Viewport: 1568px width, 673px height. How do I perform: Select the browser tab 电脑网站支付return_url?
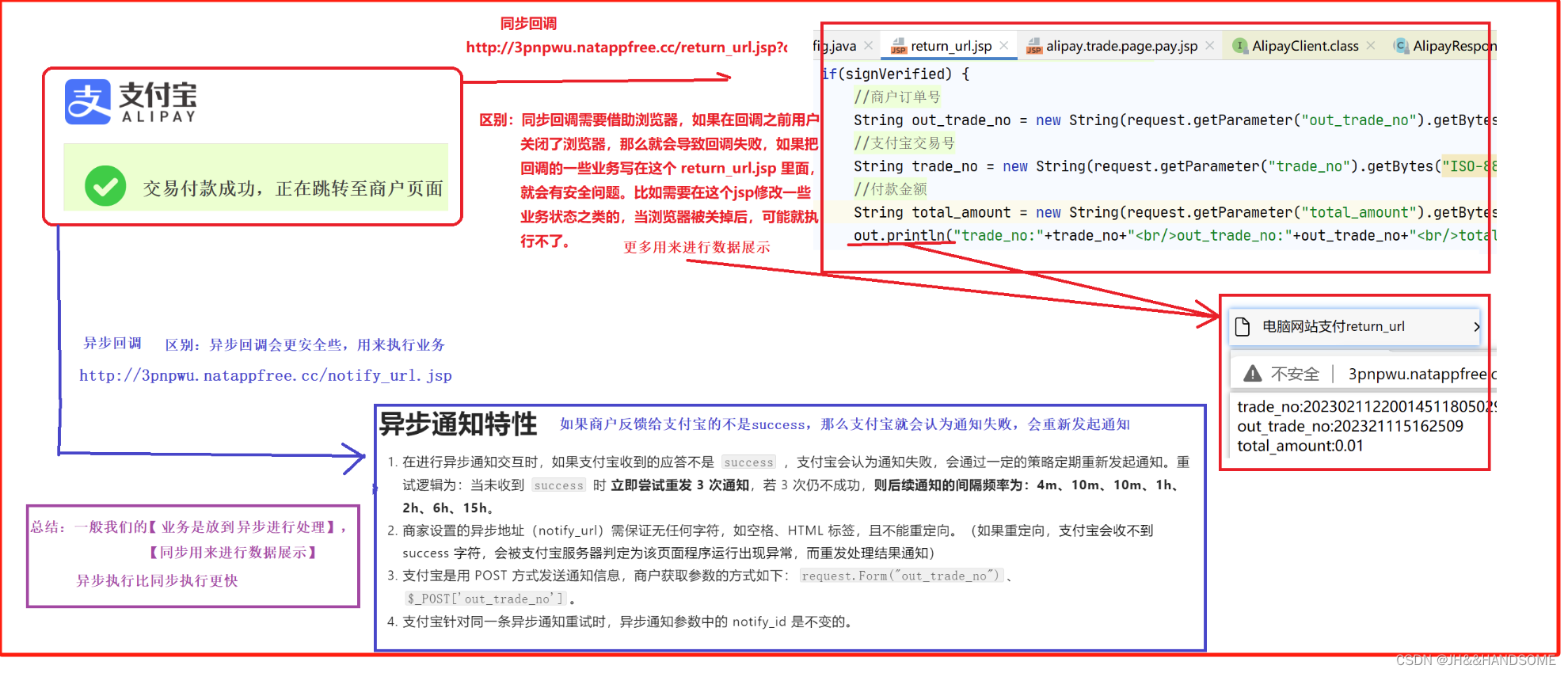point(1354,326)
